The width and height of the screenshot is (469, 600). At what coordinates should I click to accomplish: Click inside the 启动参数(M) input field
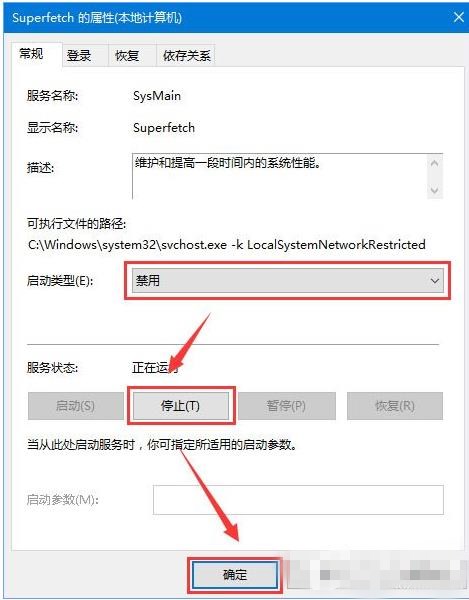click(x=298, y=500)
